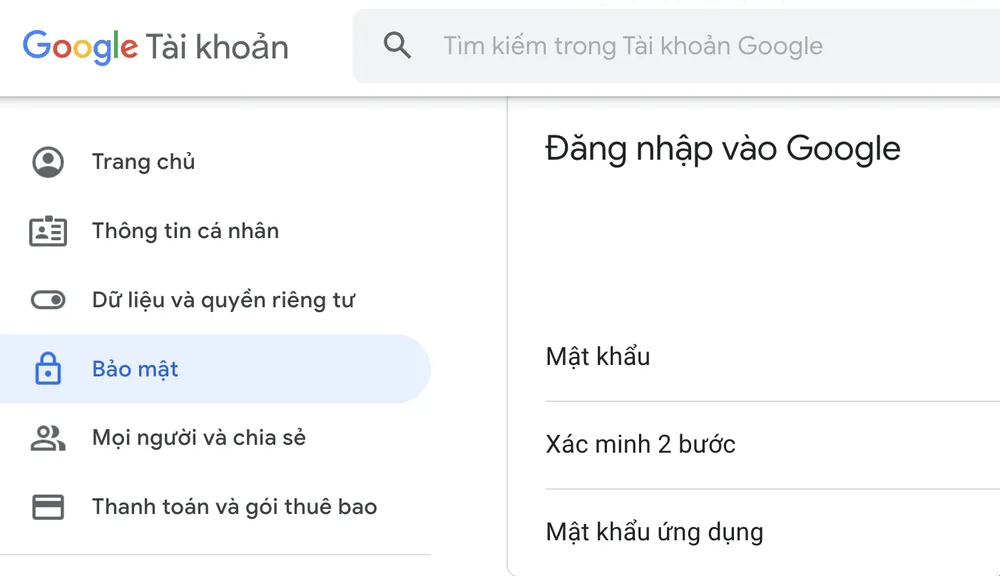Click the Trang chủ home icon
The height and width of the screenshot is (576, 1000).
tap(47, 161)
